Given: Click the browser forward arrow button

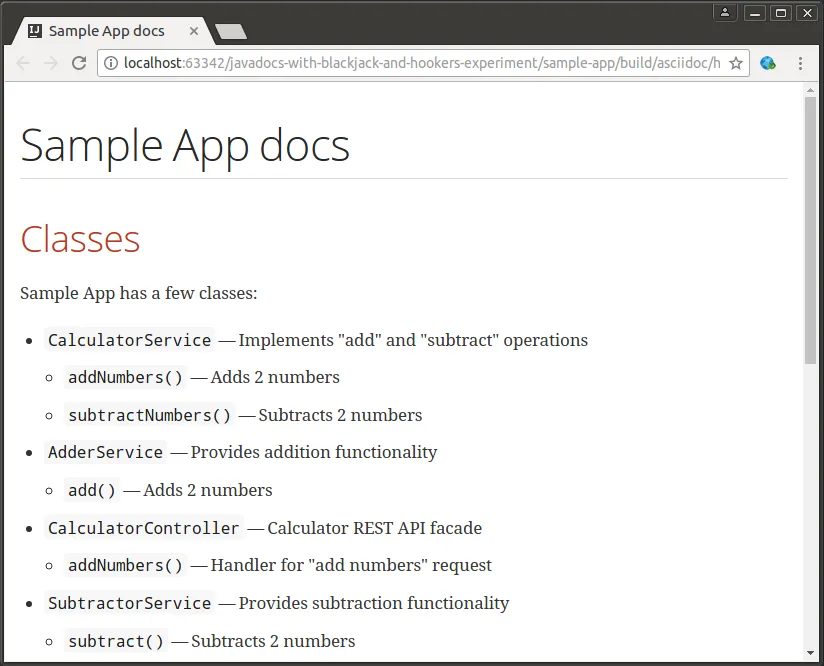Looking at the screenshot, I should click(51, 63).
